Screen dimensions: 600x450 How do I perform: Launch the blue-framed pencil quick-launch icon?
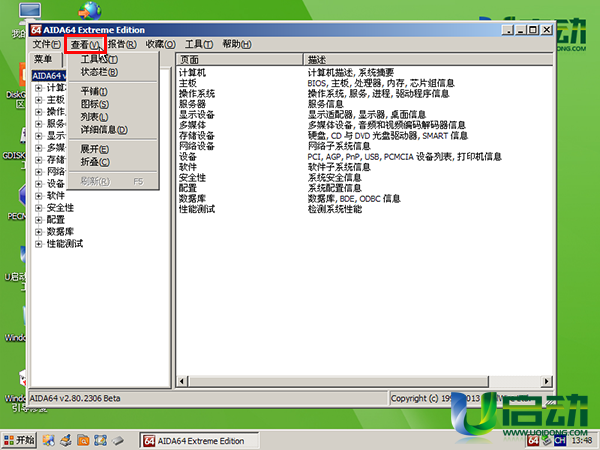[x=100, y=440]
